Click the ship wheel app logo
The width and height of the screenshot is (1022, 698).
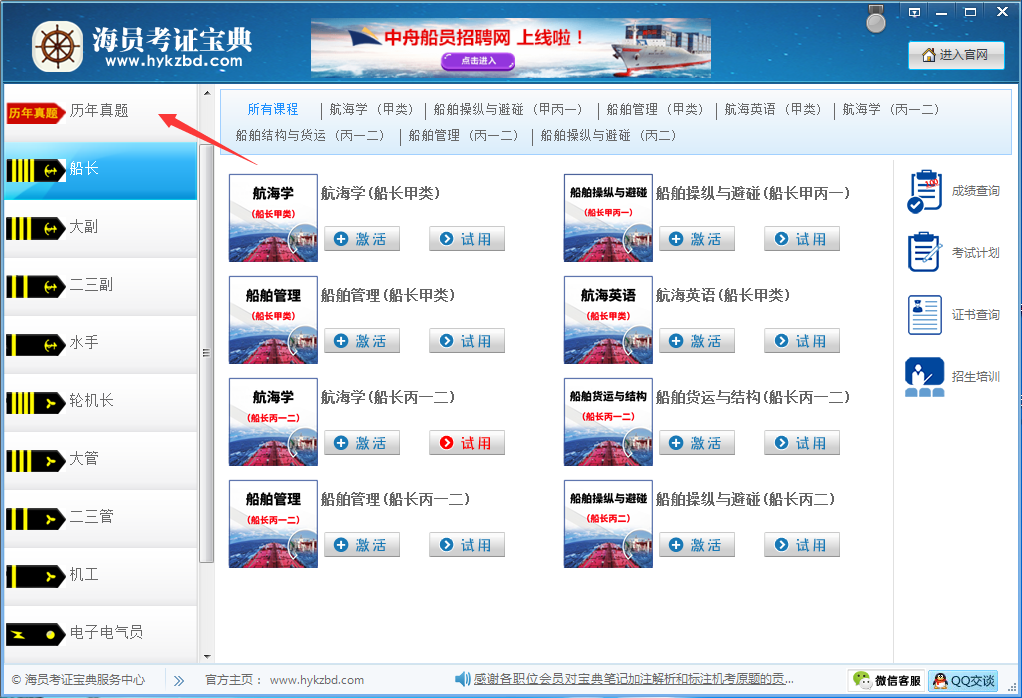point(57,46)
